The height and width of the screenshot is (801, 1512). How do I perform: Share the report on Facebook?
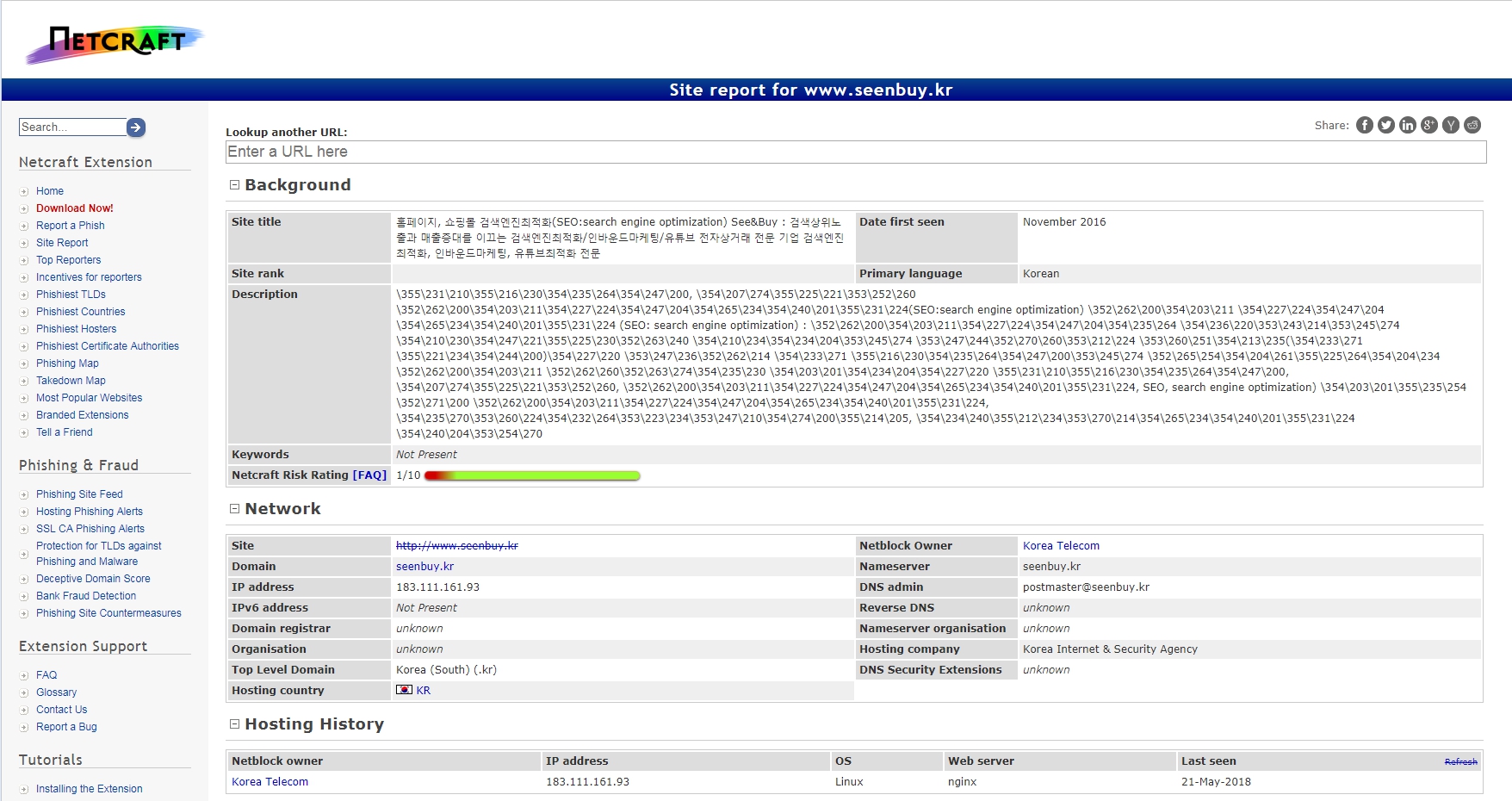click(1365, 126)
